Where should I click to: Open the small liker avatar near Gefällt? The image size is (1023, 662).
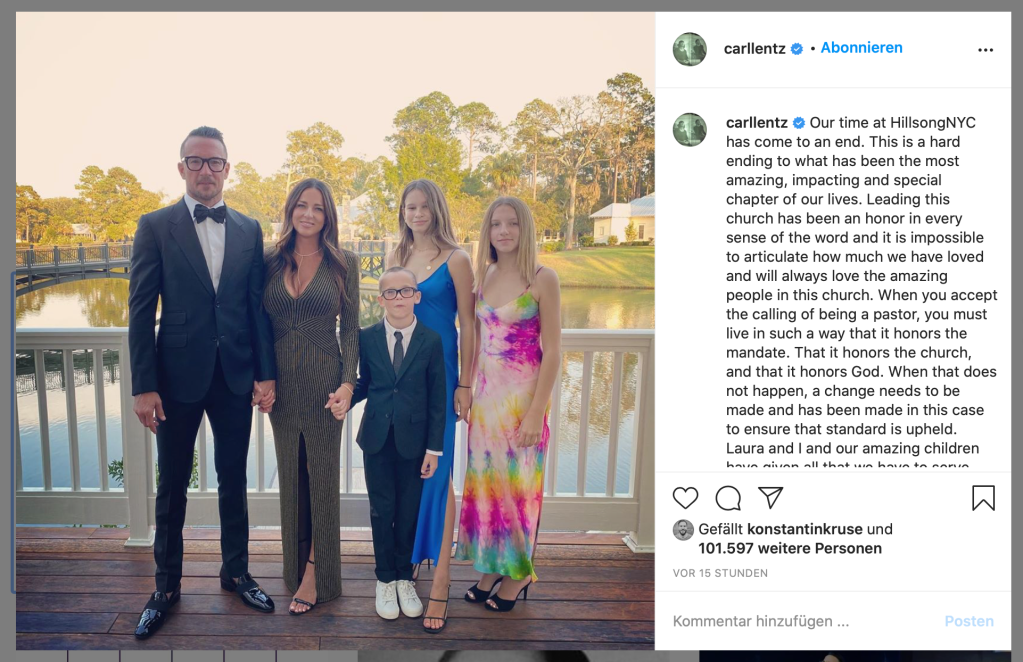click(x=683, y=530)
